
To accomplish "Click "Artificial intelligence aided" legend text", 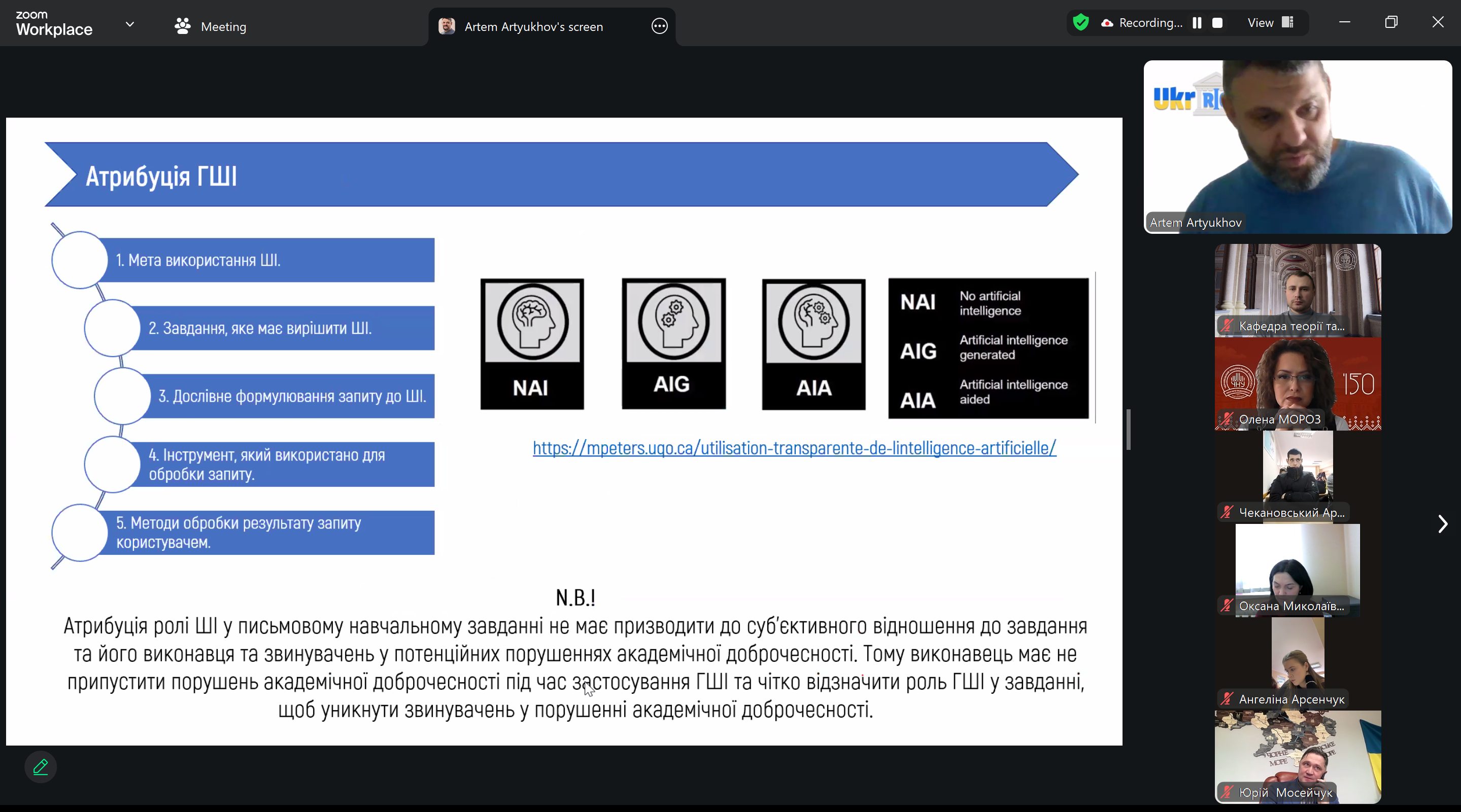I will (1013, 392).
